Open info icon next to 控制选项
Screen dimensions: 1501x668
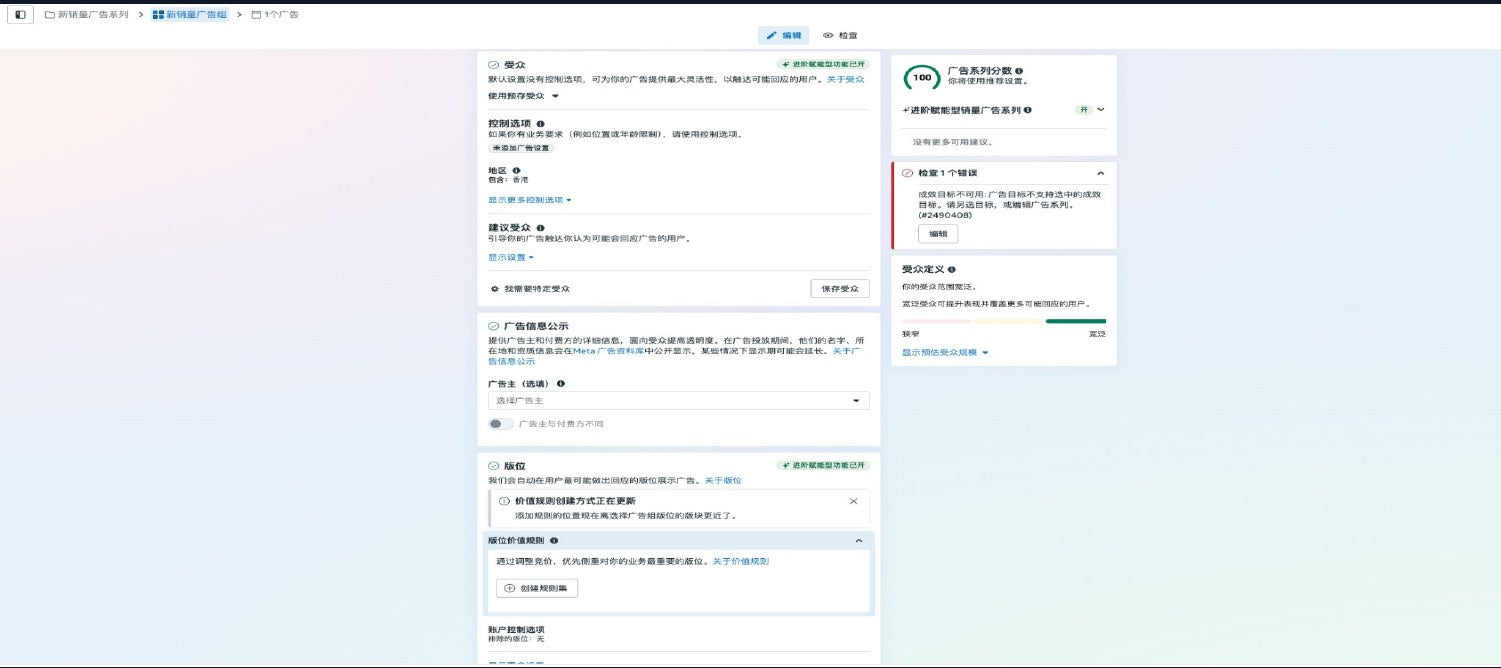tap(541, 124)
